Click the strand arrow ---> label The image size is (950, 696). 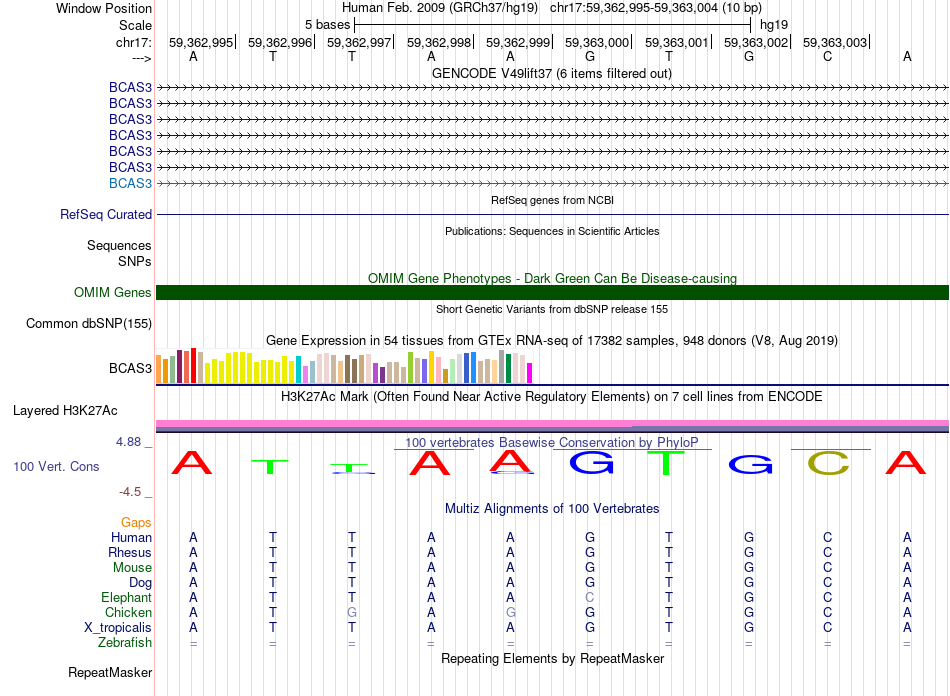tap(142, 58)
